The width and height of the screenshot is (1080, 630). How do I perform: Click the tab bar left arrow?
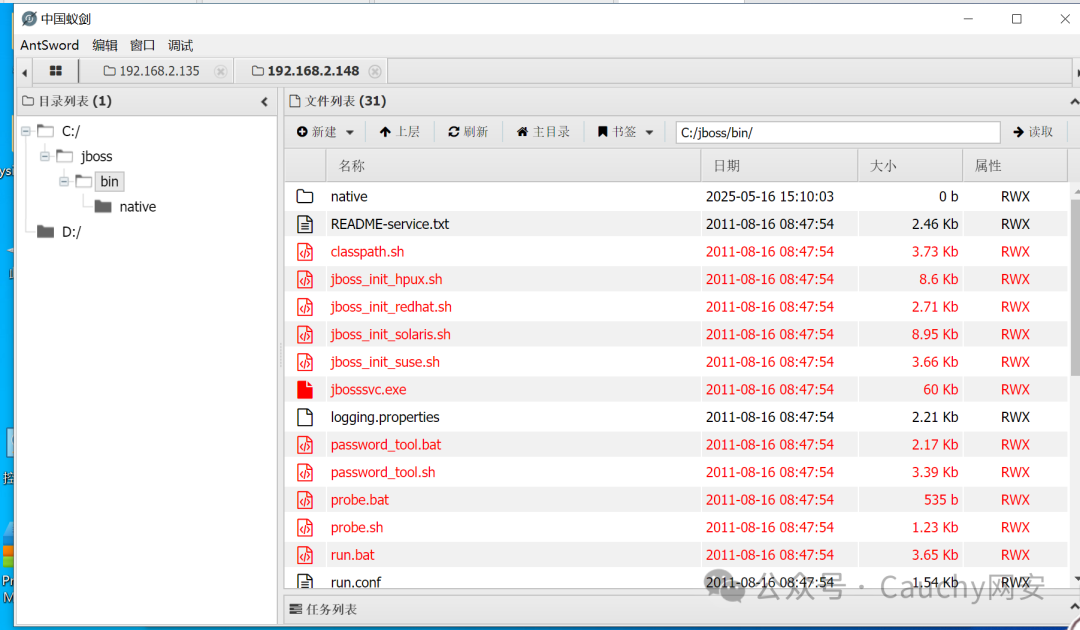pos(25,72)
